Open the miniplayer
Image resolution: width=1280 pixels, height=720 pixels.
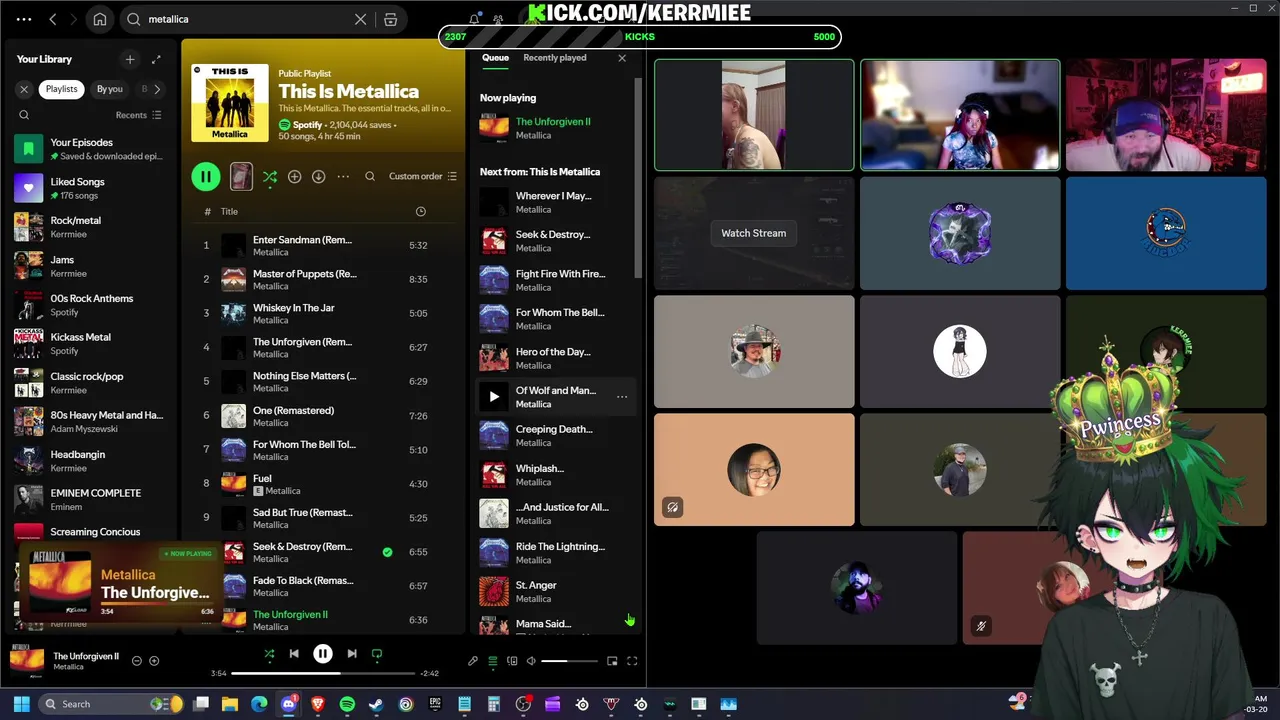[612, 661]
